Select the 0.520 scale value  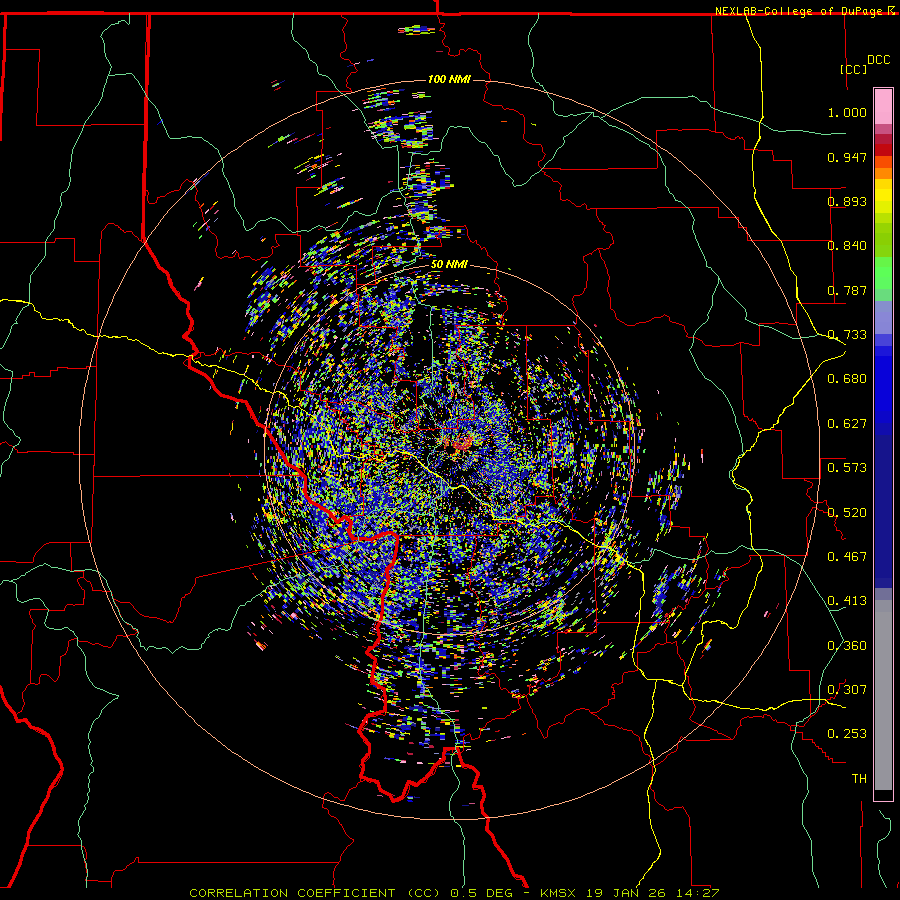click(847, 512)
